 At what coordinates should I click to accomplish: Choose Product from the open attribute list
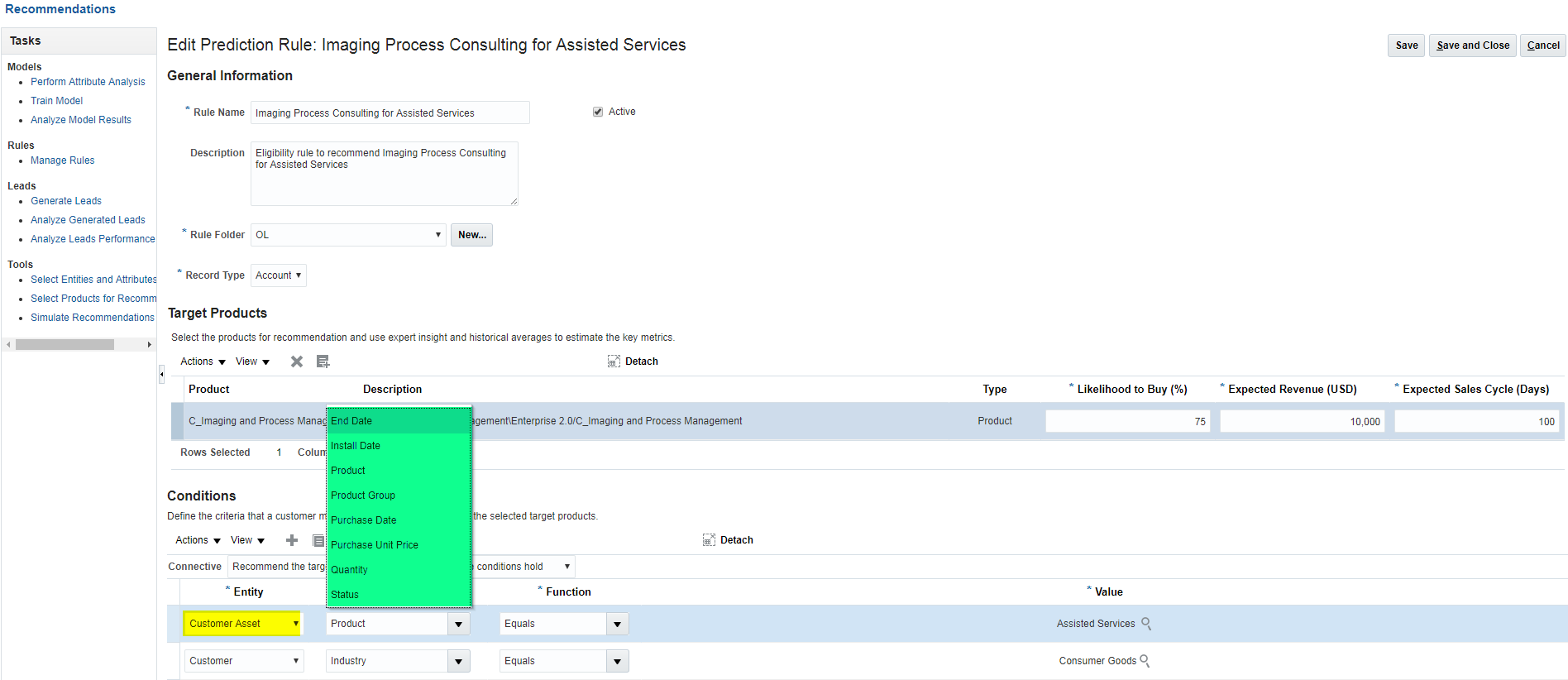(399, 471)
